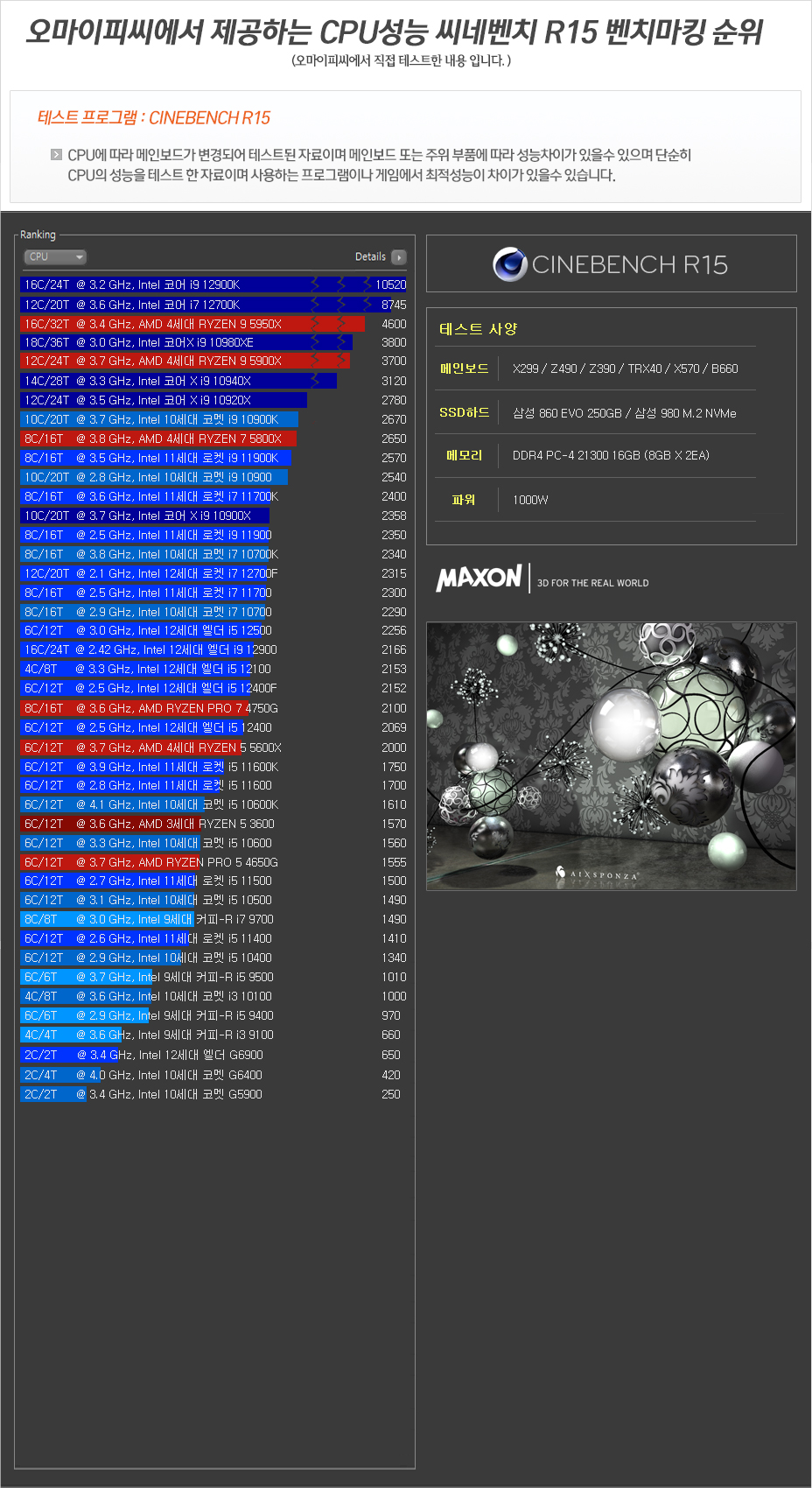Click the X299 / Z490 motherboard list value
The height and width of the screenshot is (1488, 812).
[626, 368]
